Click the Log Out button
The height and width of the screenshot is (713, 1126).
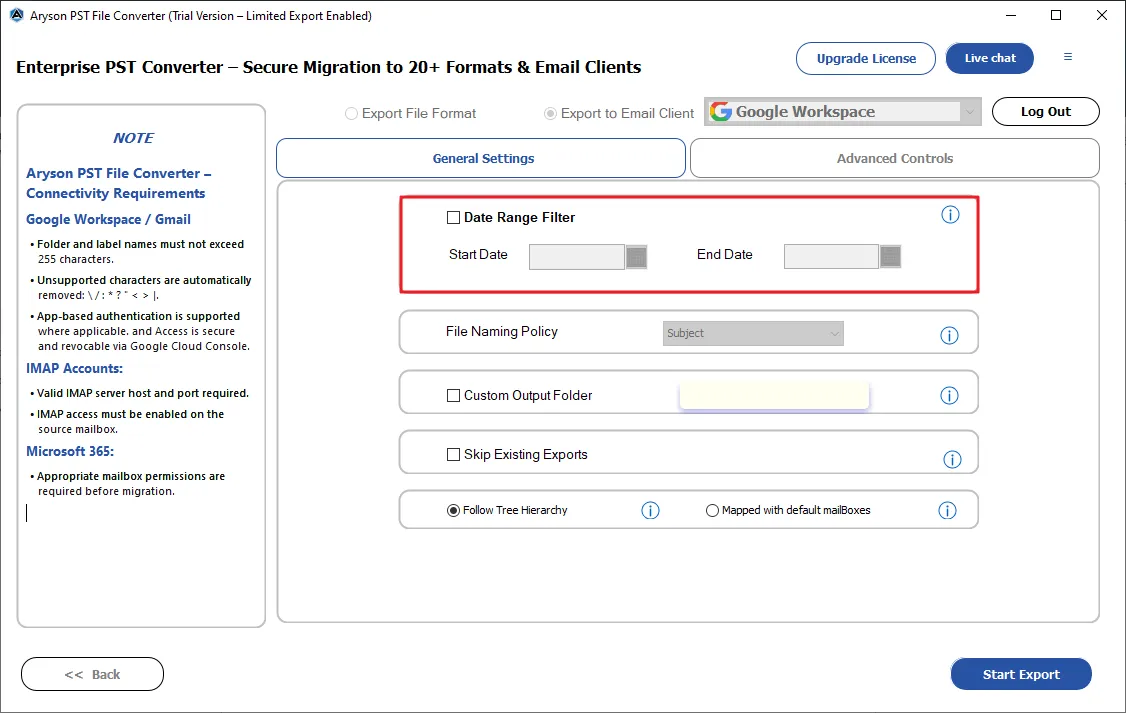point(1046,111)
